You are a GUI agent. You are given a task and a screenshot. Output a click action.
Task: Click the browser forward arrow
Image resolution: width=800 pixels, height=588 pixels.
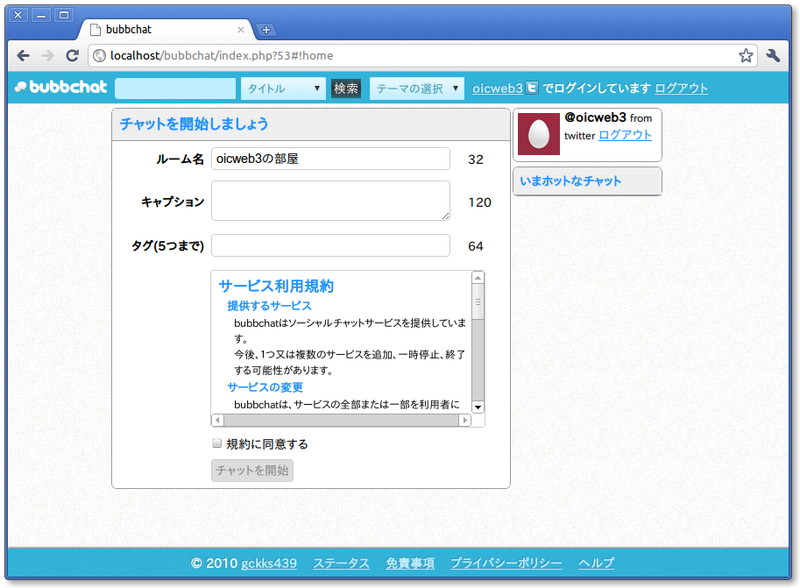(47, 56)
